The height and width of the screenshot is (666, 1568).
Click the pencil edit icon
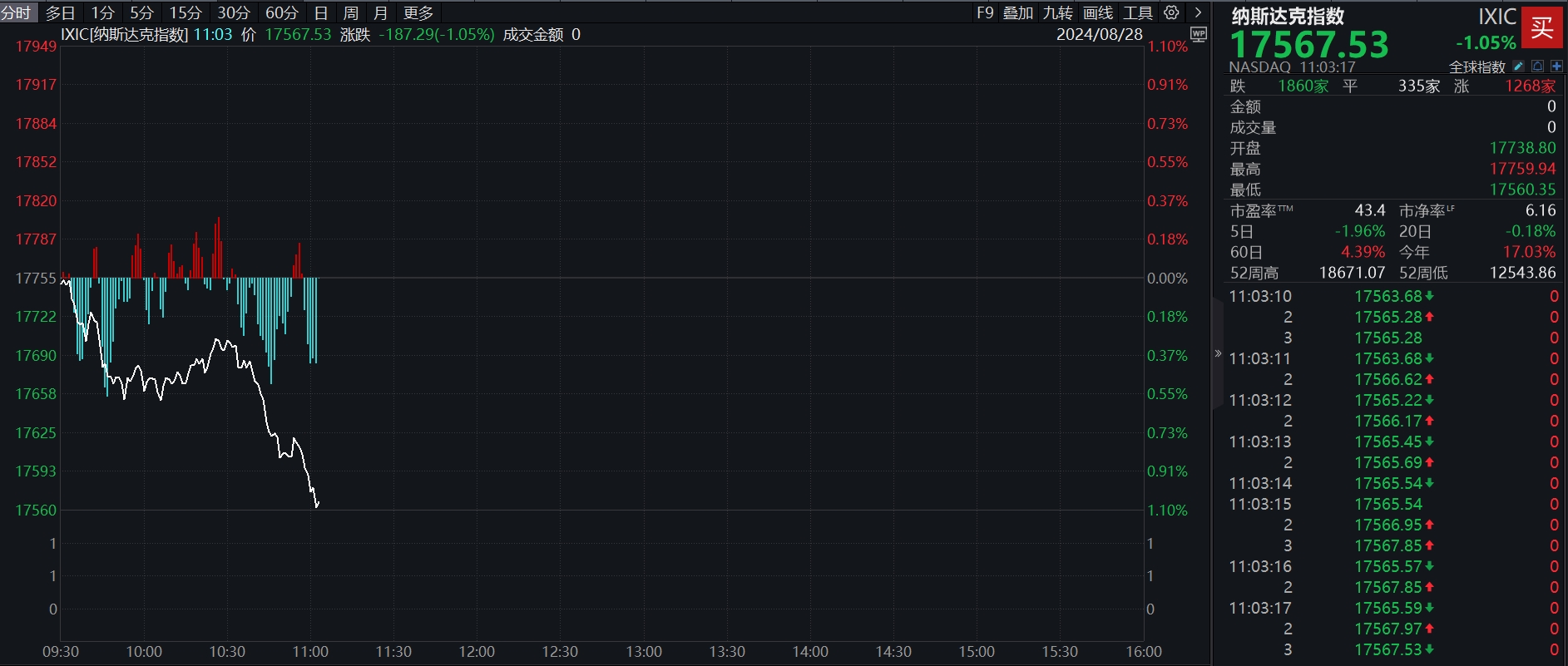(x=1518, y=67)
